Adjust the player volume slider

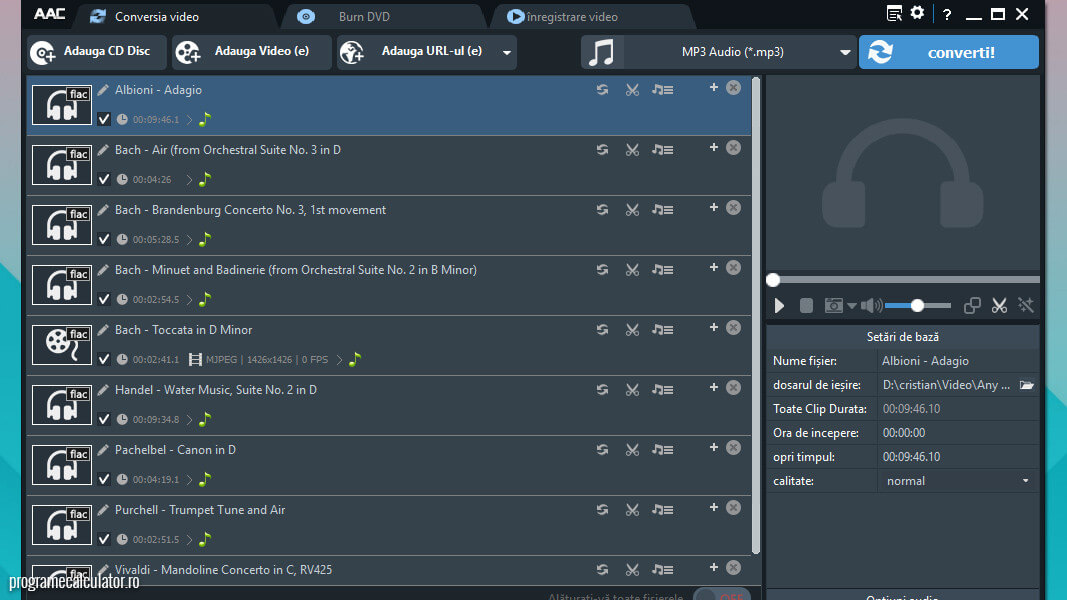point(917,306)
